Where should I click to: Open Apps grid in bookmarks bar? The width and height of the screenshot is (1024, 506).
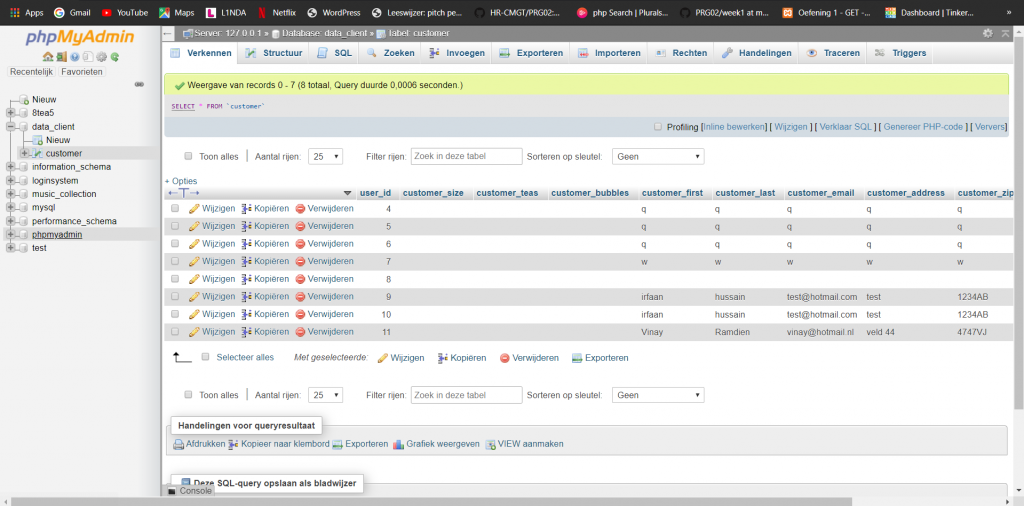27,12
